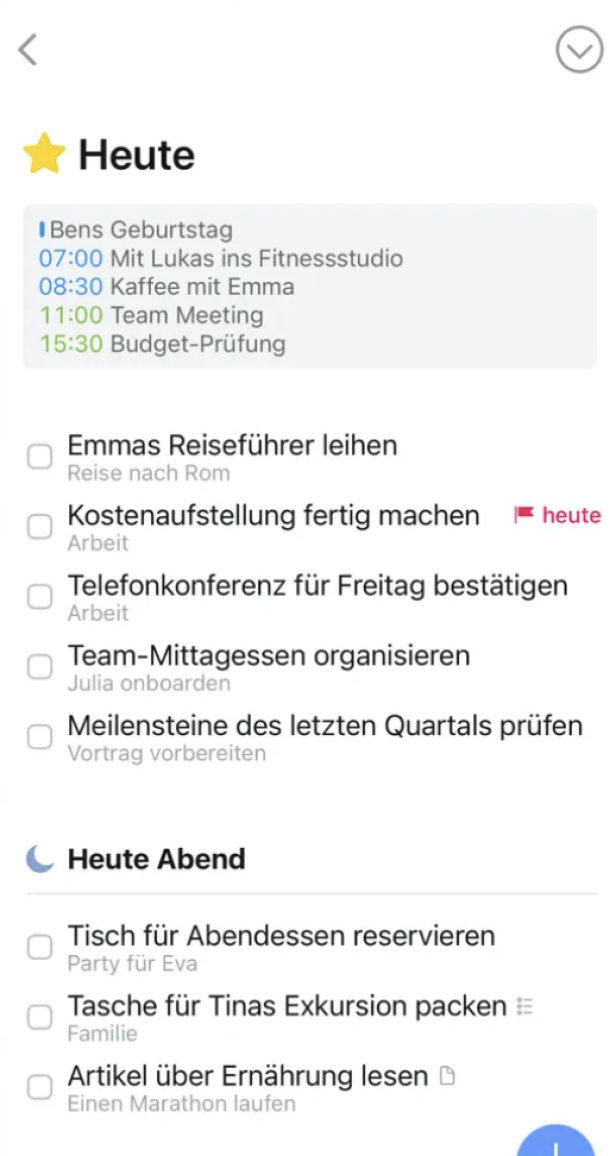
Task: Open the 11:00 Team Meeting calendar entry
Action: [150, 314]
